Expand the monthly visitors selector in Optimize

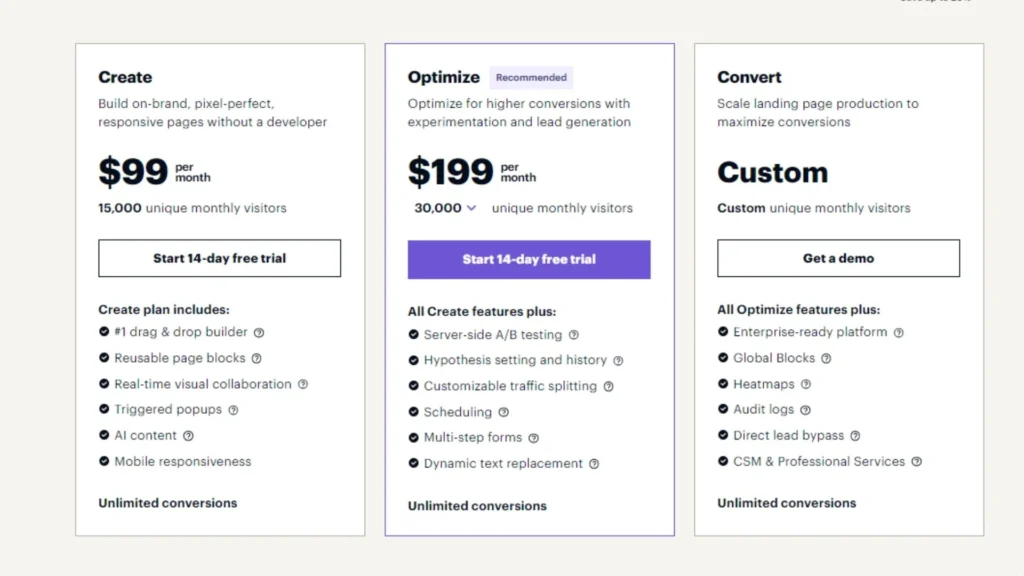point(445,208)
